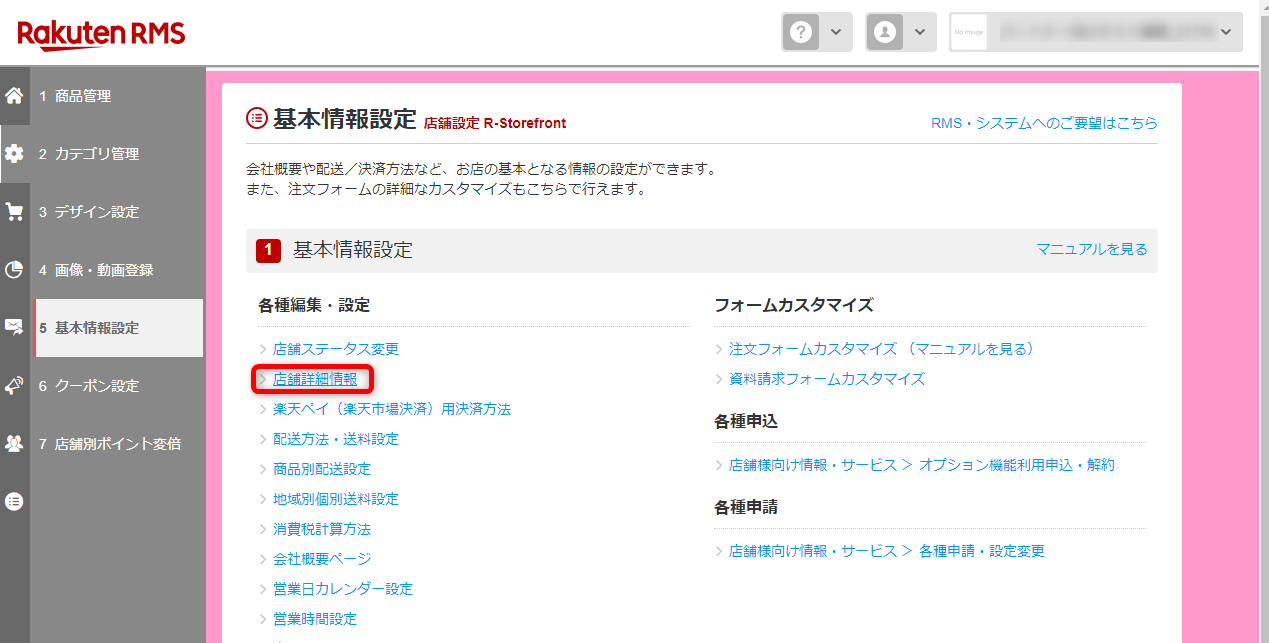Open the user account dropdown
Viewport: 1269px width, 643px height.
(900, 32)
